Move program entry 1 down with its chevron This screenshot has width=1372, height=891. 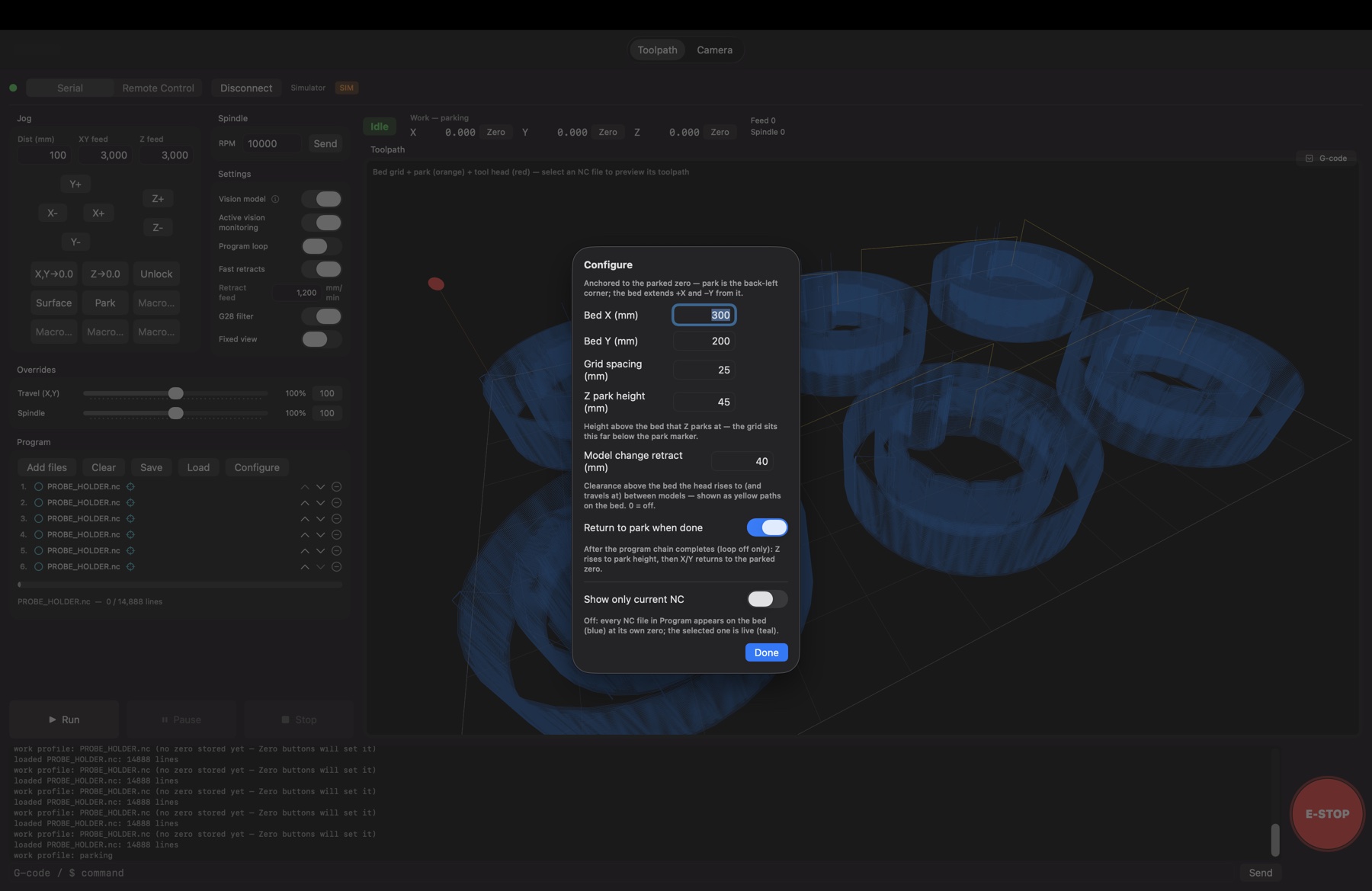[320, 486]
